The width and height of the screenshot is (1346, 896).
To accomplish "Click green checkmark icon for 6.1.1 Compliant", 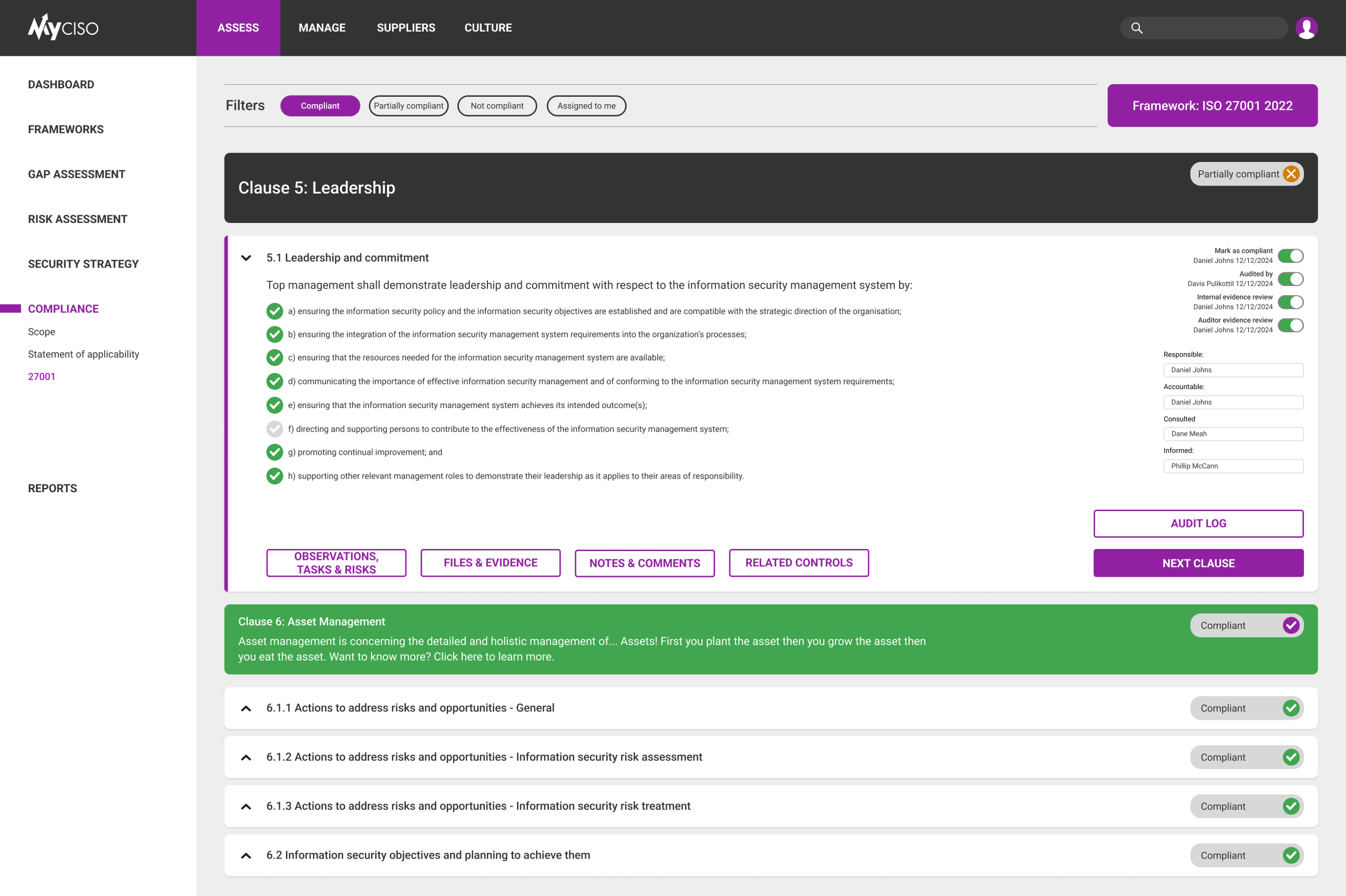I will pos(1291,708).
